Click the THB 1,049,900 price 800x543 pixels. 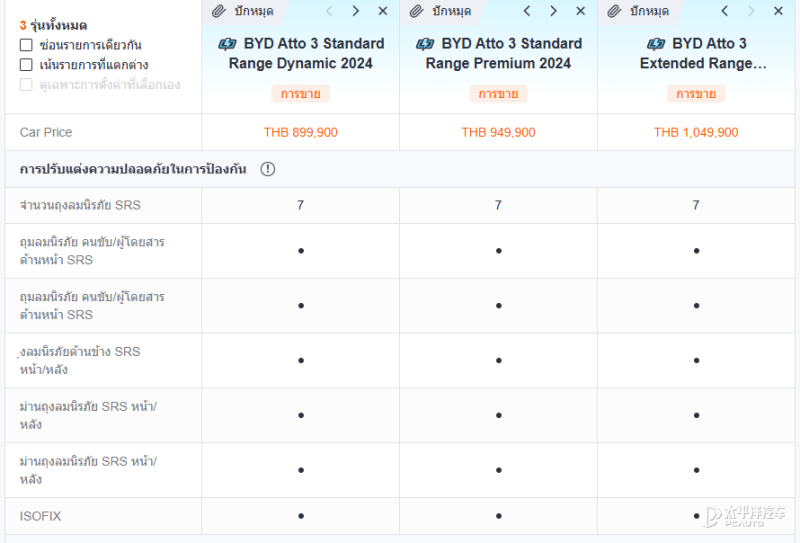pos(696,133)
